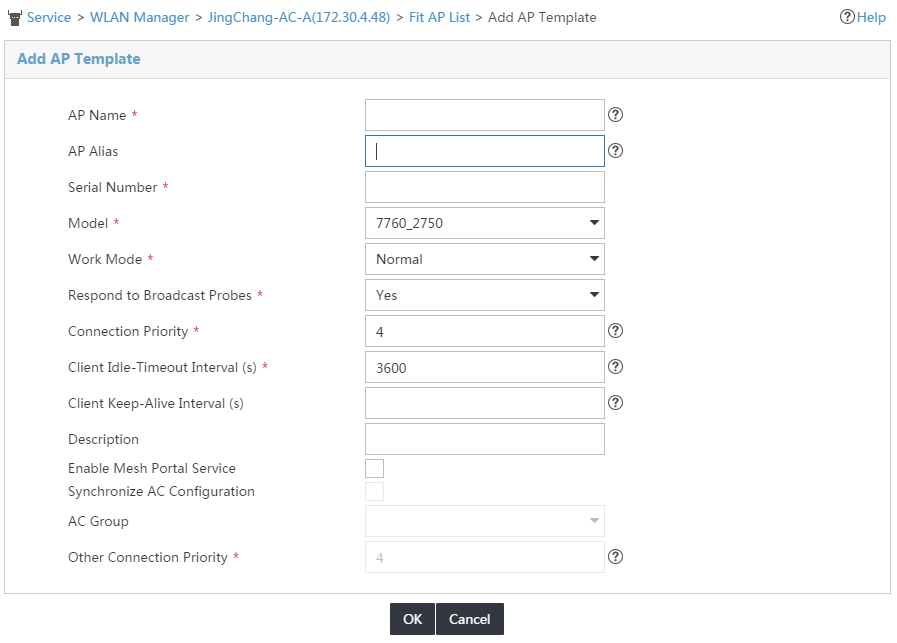Navigate to WLAN Manager breadcrumb
Viewport: 897px width, 643px height.
(x=140, y=17)
